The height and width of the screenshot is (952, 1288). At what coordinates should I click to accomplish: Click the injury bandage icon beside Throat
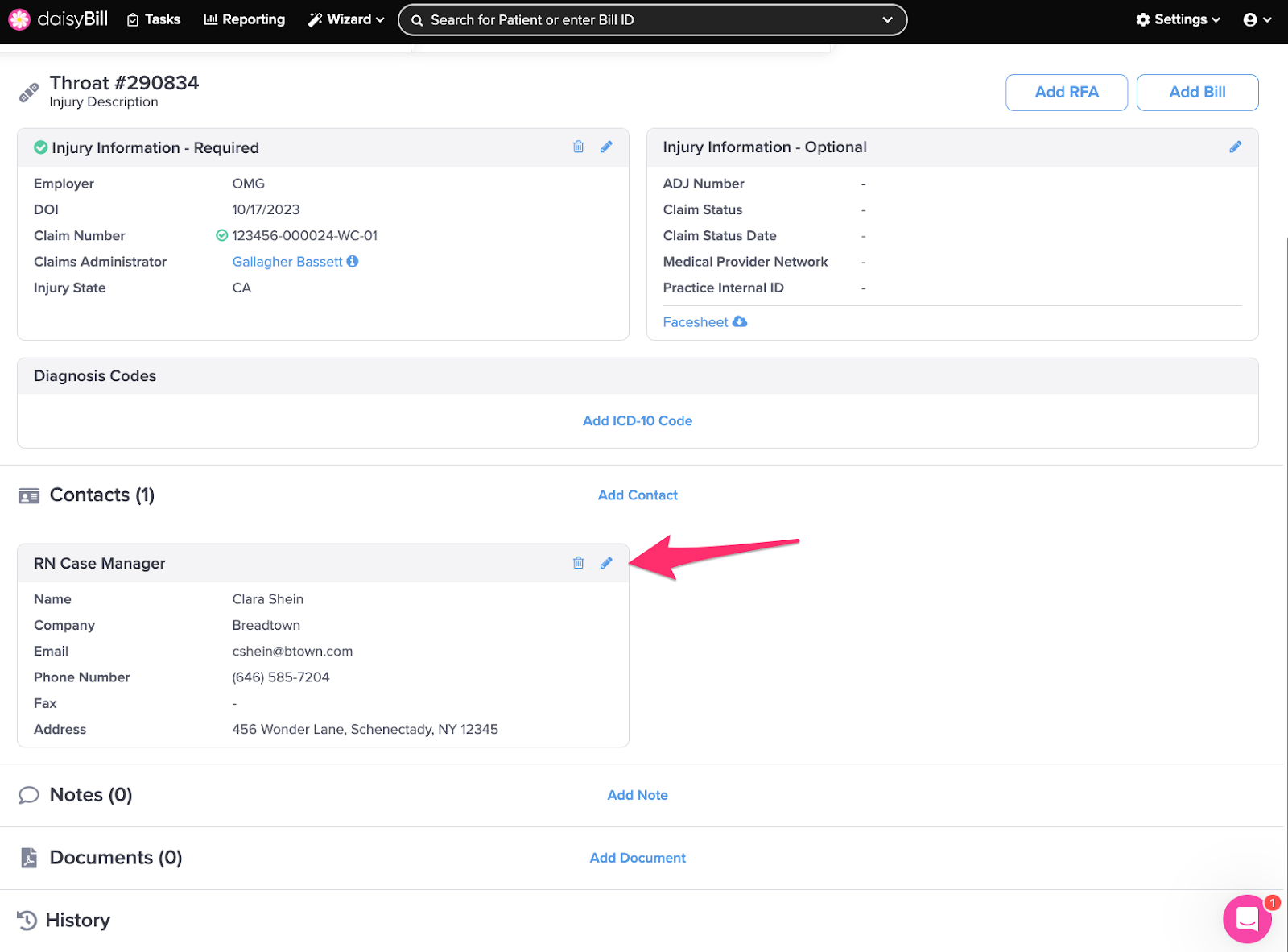(x=29, y=93)
